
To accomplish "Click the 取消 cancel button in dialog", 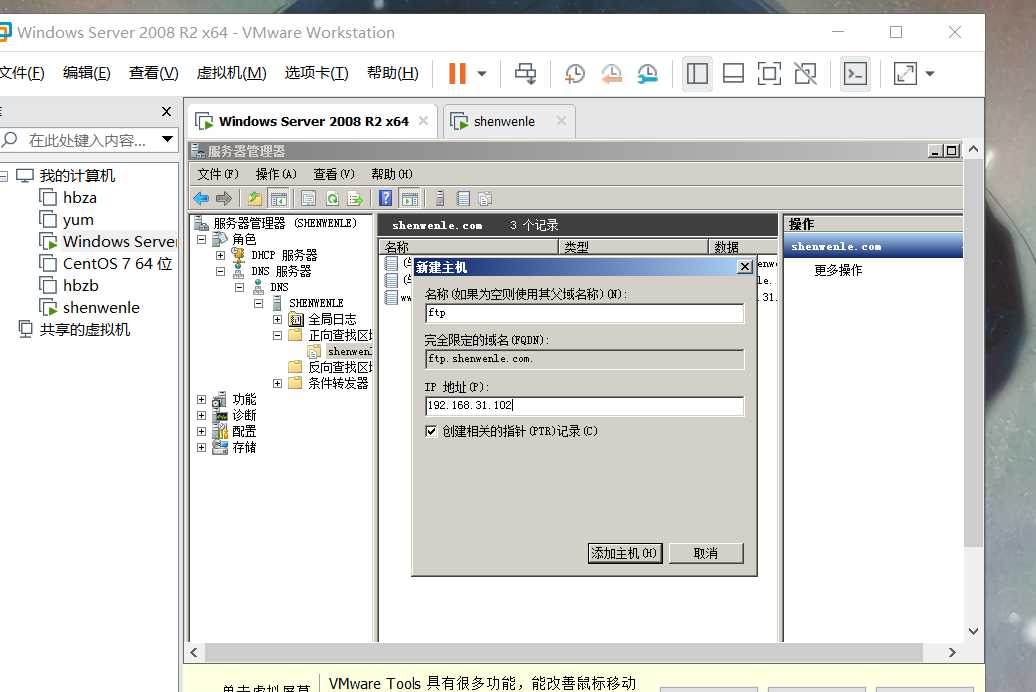I will [x=706, y=553].
